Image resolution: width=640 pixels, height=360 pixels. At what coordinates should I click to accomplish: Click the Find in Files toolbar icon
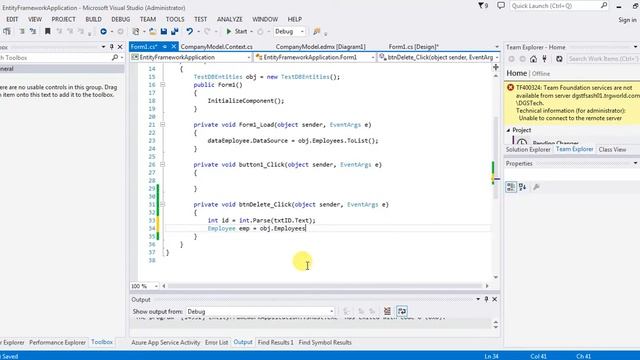pyautogui.click(x=317, y=31)
